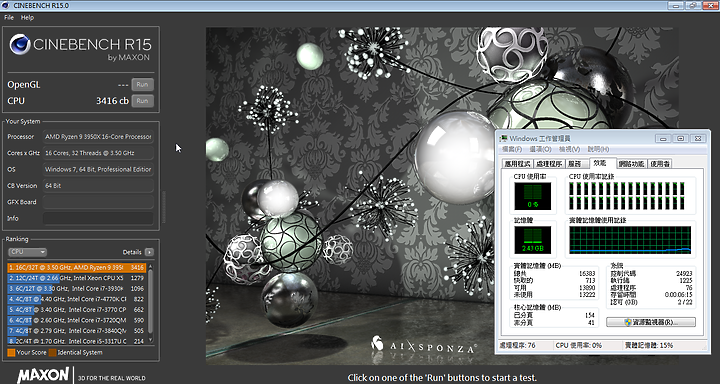The width and height of the screenshot is (720, 384).
Task: Switch to the 服務 tab in Task Manager
Action: point(576,164)
